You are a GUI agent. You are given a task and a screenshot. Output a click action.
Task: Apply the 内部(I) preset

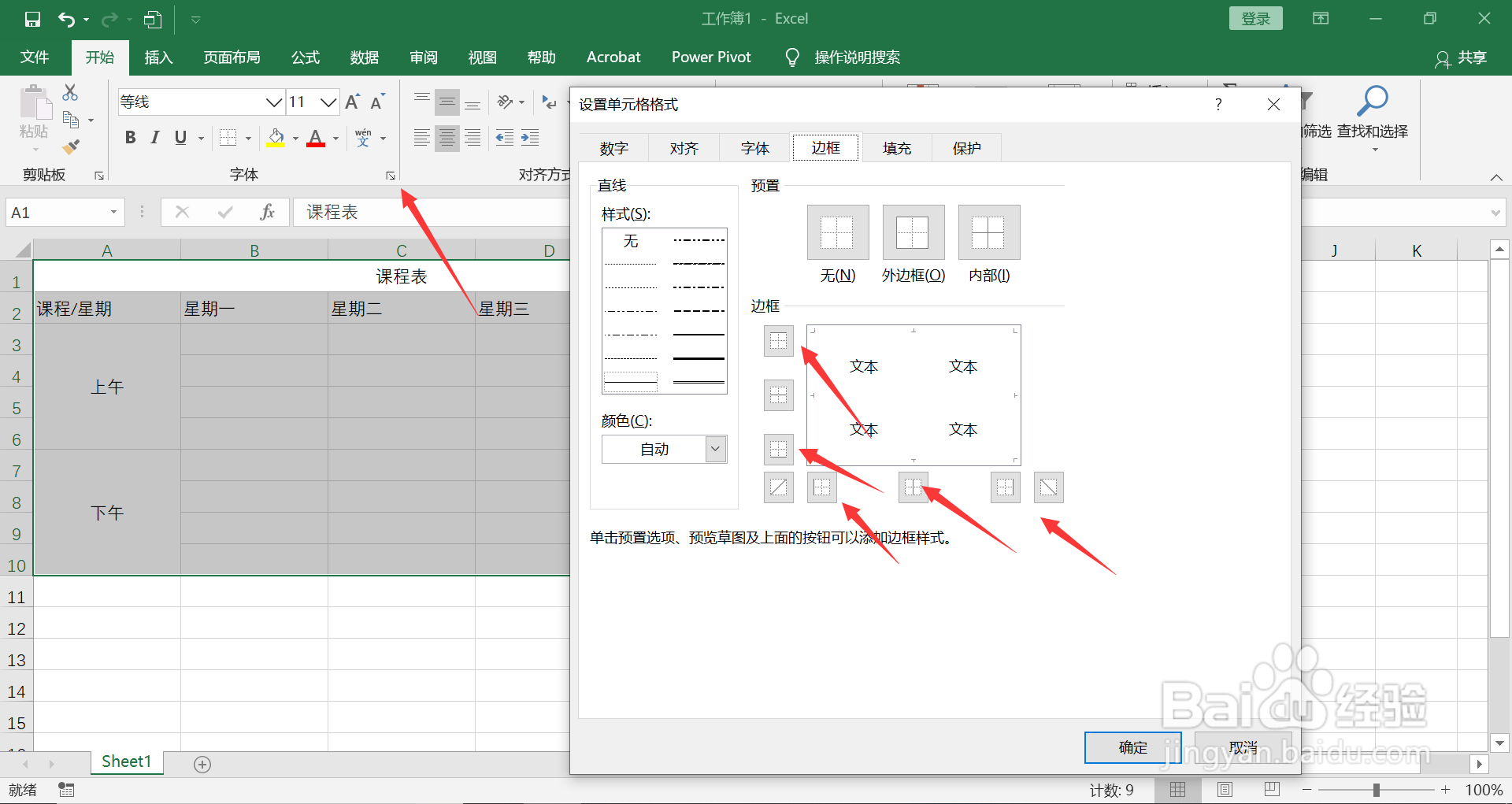(989, 232)
